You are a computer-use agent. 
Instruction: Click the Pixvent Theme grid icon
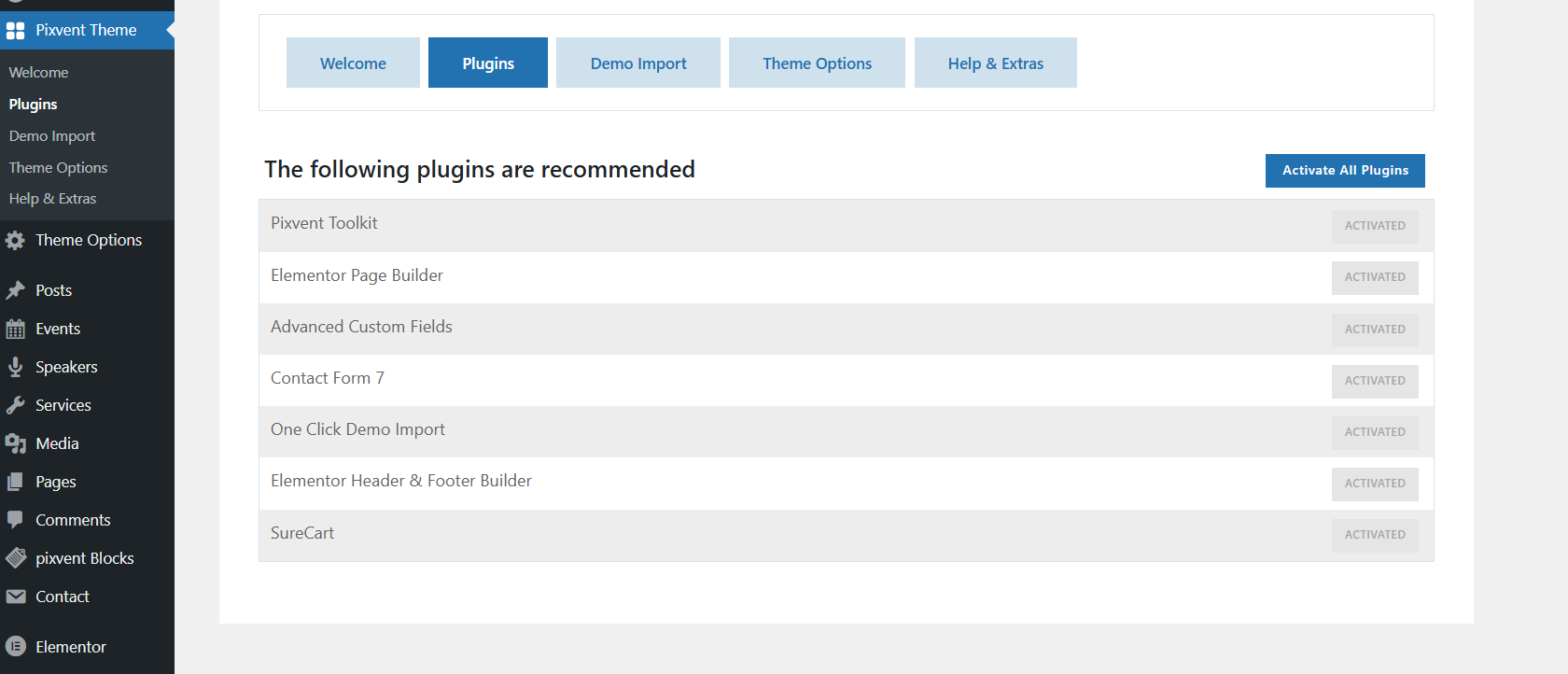pos(16,31)
